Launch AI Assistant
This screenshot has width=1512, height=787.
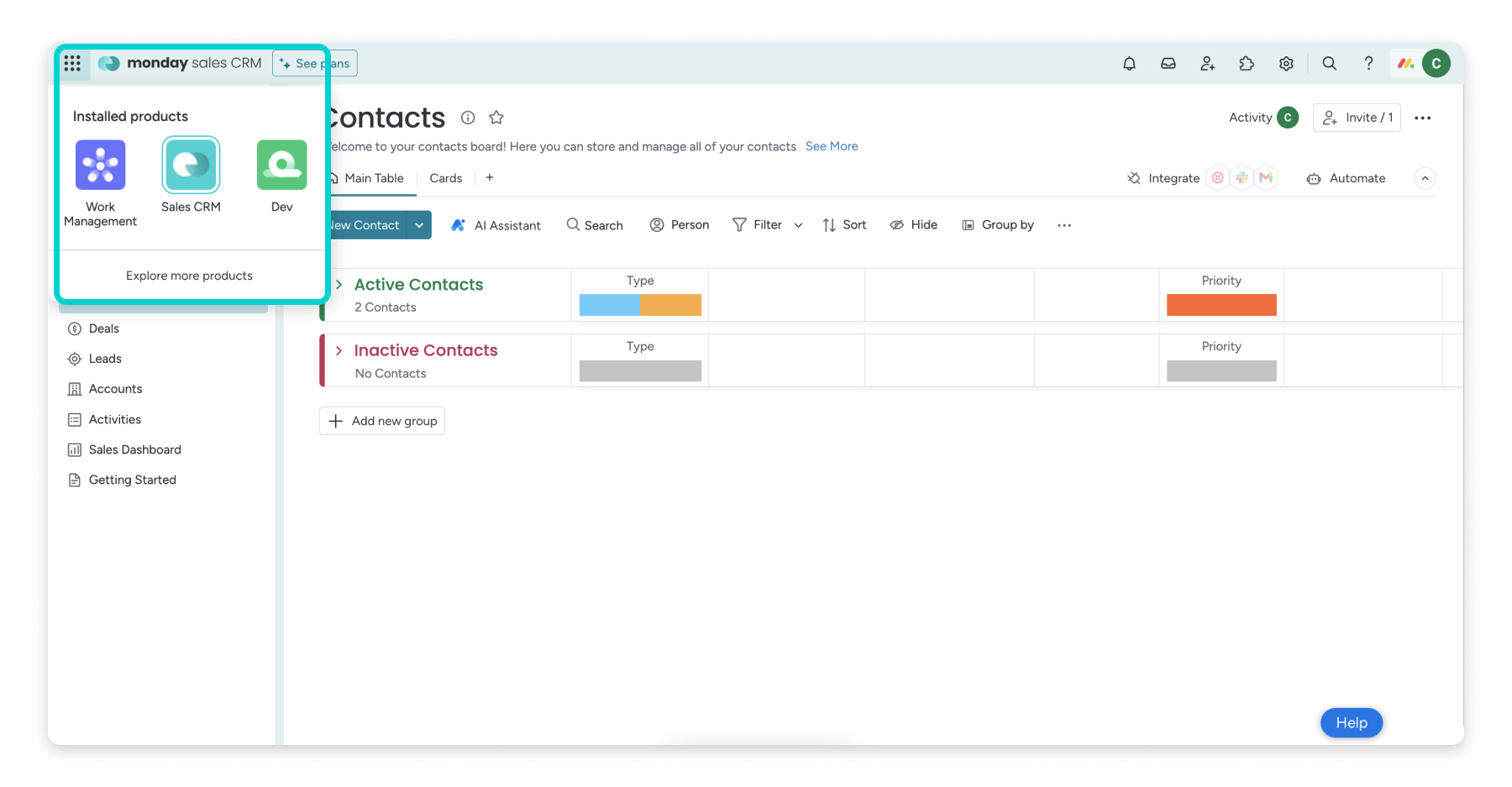pyautogui.click(x=496, y=225)
